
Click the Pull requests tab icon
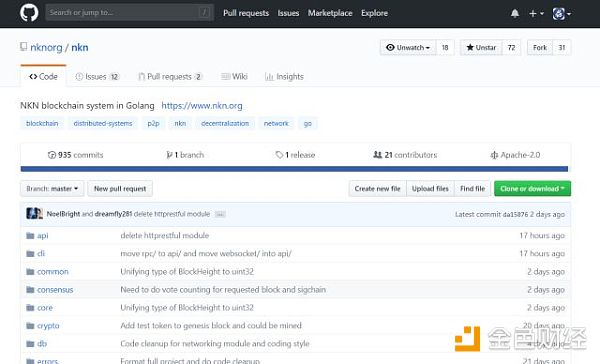(142, 77)
